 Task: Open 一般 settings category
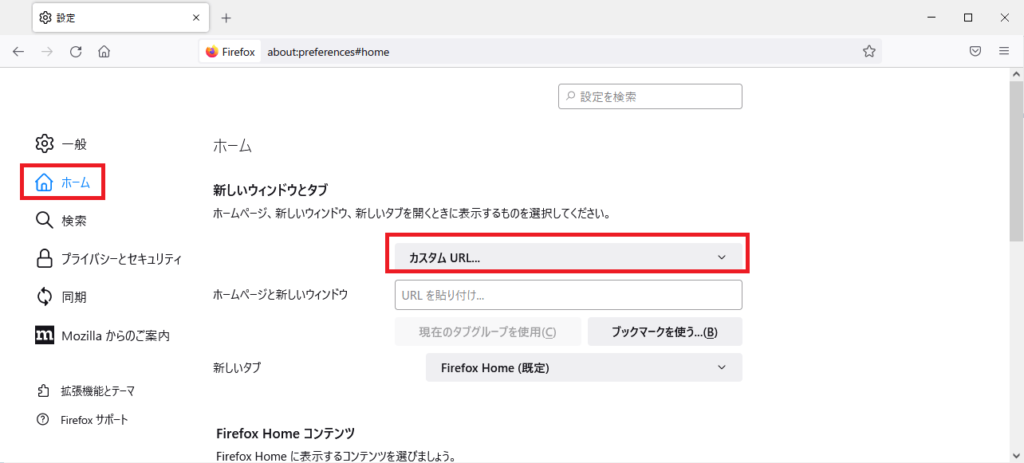pyautogui.click(x=61, y=144)
